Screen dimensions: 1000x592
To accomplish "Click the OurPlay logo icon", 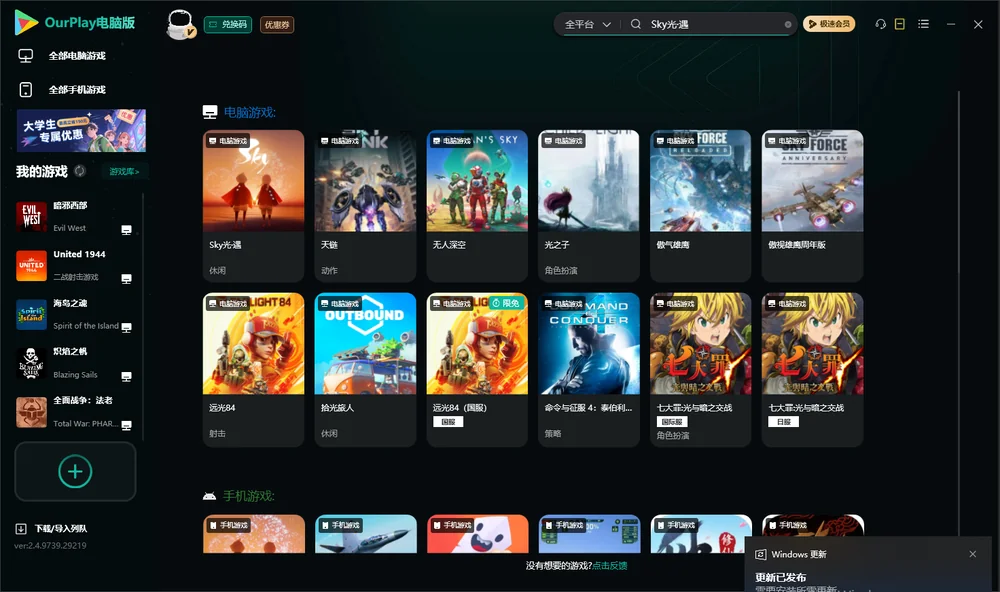I will [26, 22].
